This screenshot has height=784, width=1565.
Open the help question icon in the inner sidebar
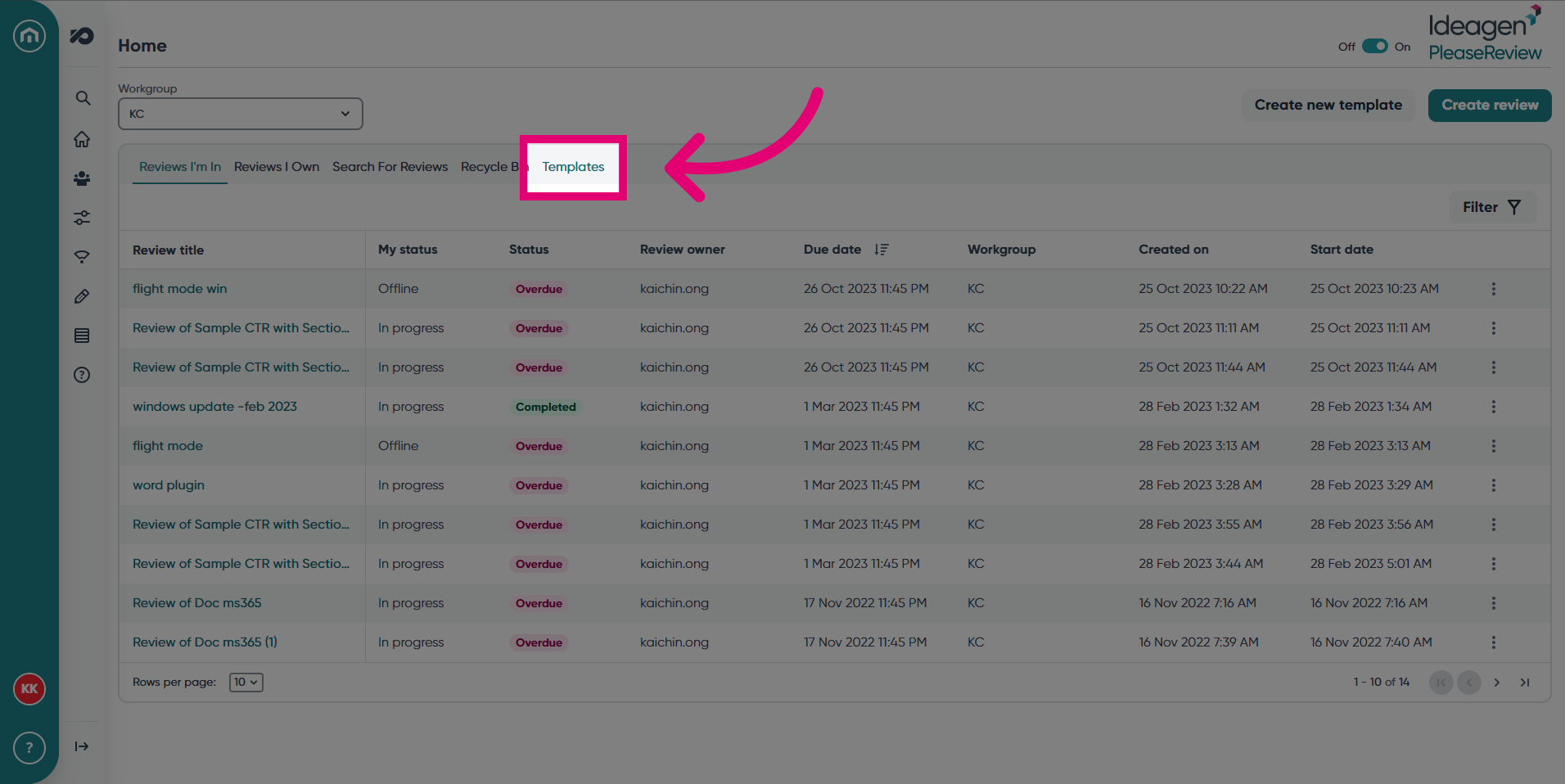click(82, 375)
